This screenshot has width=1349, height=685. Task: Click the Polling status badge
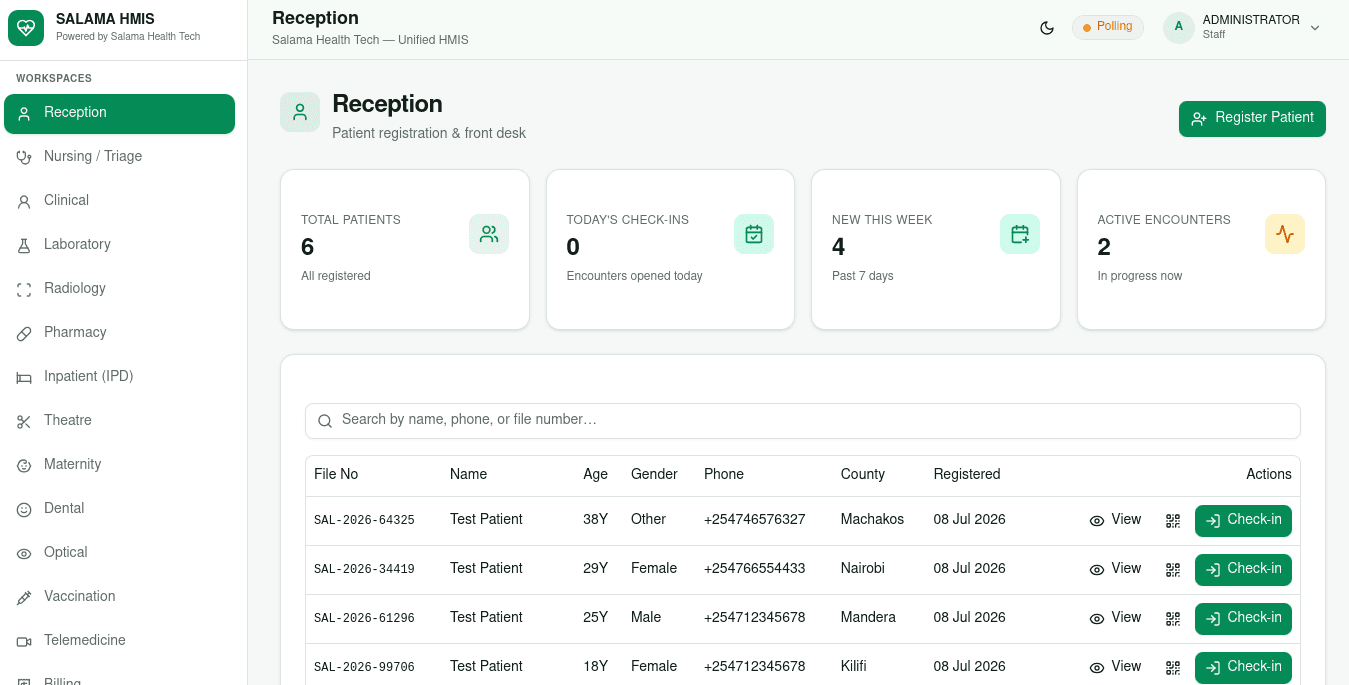pos(1108,27)
